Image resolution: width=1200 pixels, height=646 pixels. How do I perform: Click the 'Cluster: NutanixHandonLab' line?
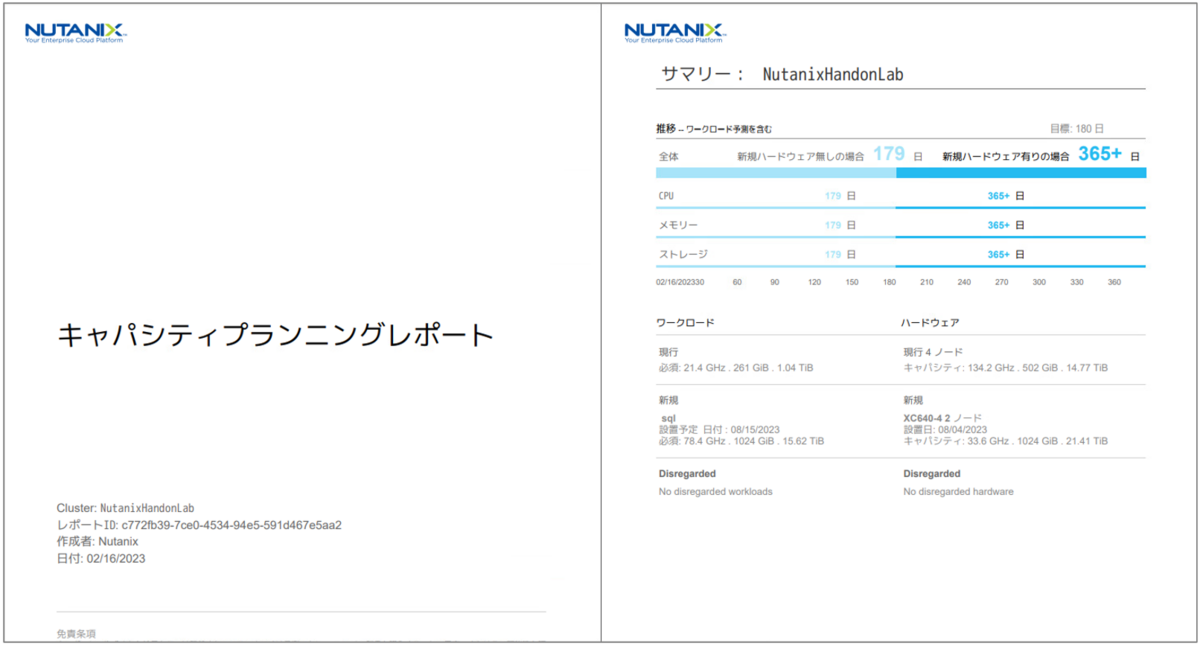coord(125,508)
